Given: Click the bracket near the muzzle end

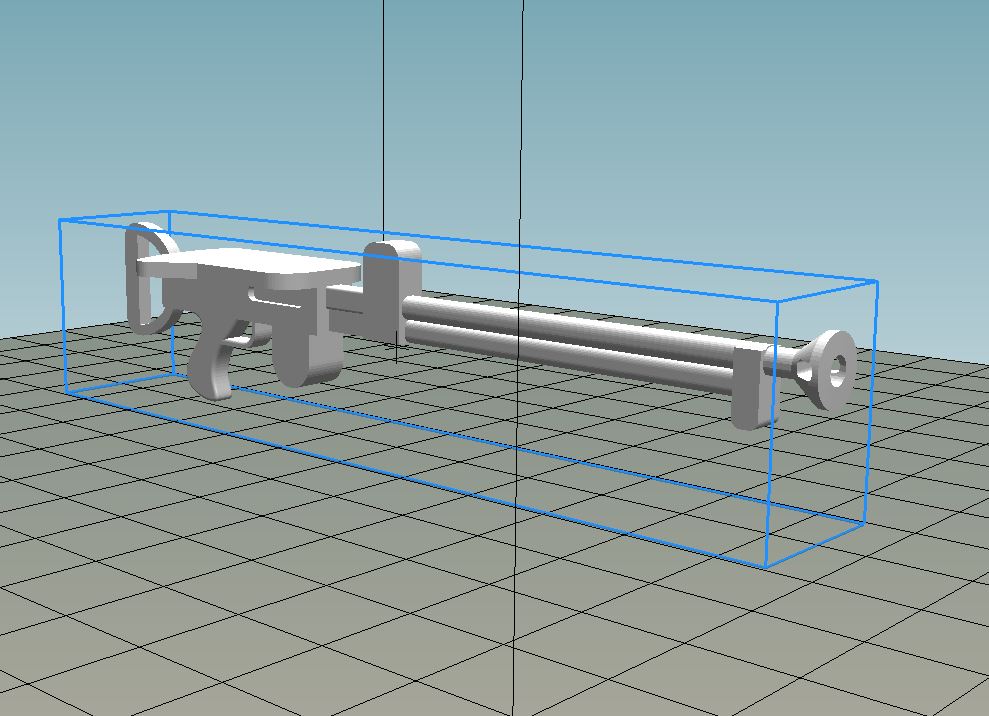Looking at the screenshot, I should (754, 386).
